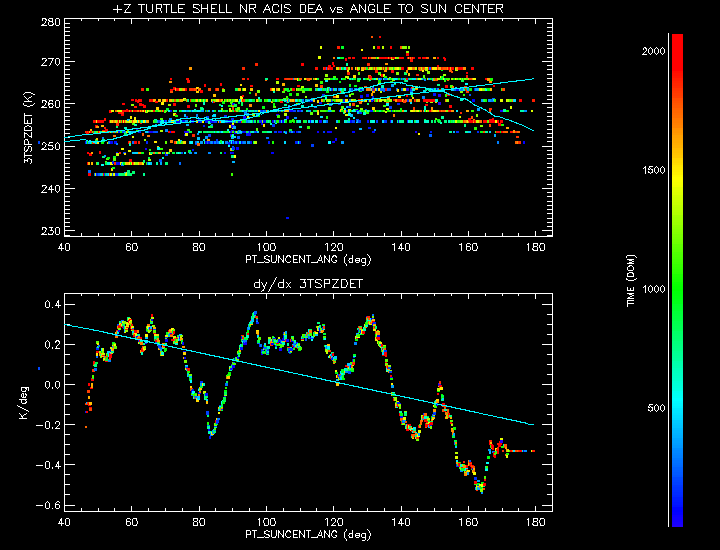Click the "TIME (DOM)" colorbar label
Screen dimensions: 720x550
click(633, 279)
